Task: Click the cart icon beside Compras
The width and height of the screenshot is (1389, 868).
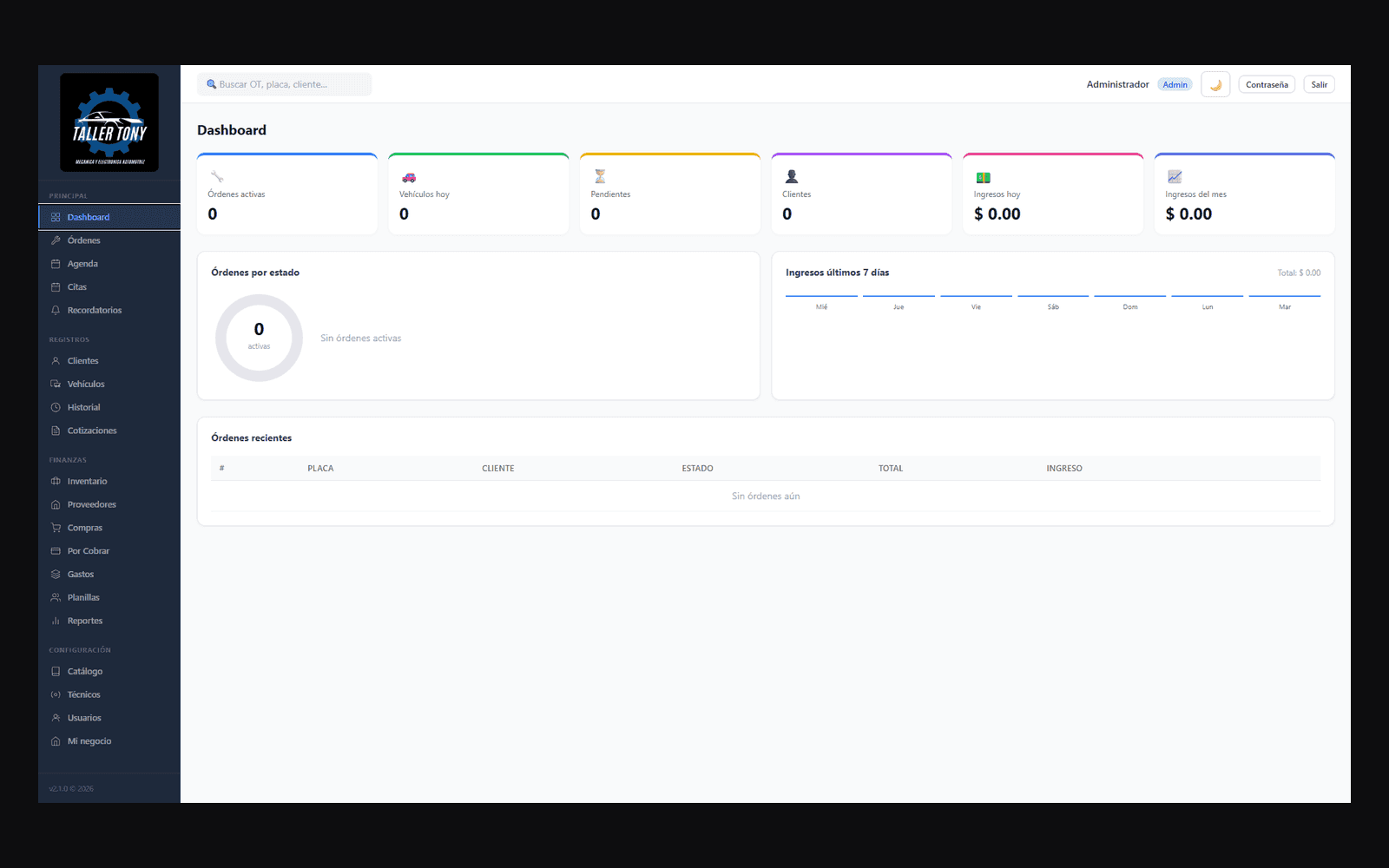Action: click(56, 528)
